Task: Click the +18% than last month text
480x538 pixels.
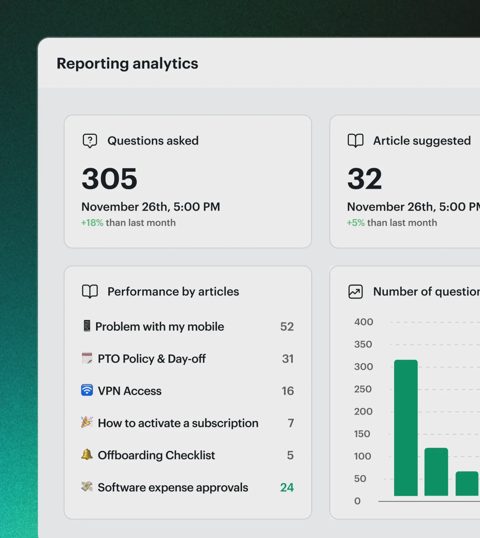Action: [x=128, y=223]
